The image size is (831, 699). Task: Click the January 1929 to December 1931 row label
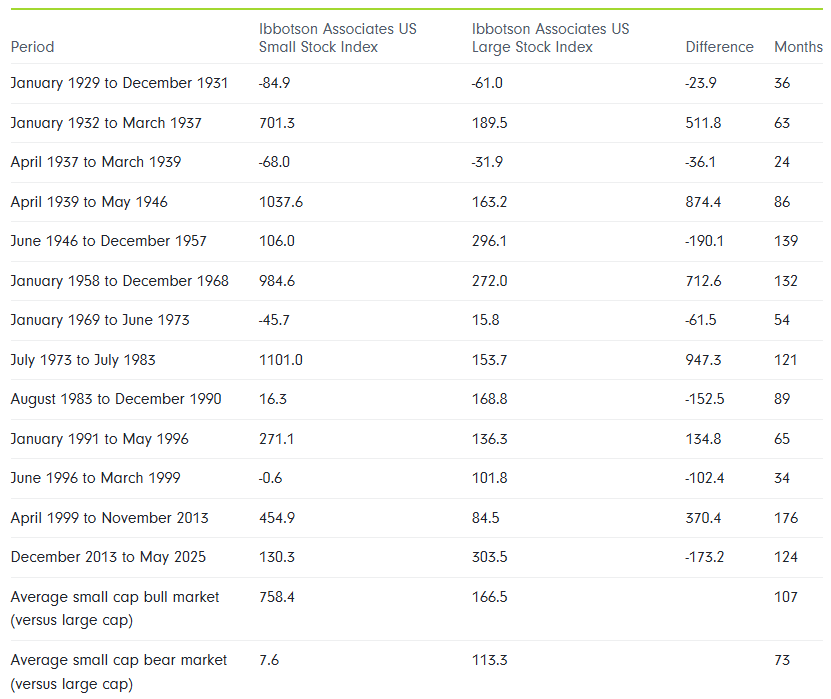point(119,83)
